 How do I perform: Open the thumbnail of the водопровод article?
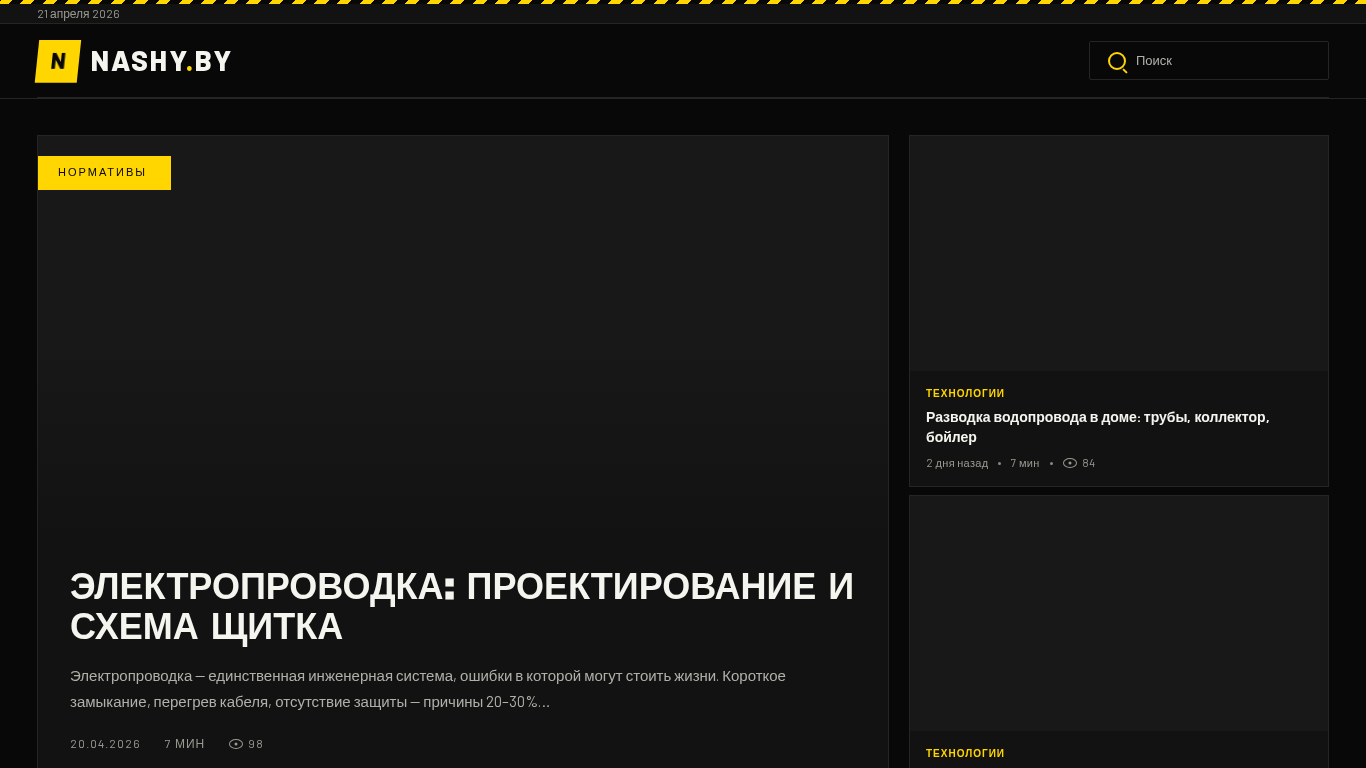1118,253
